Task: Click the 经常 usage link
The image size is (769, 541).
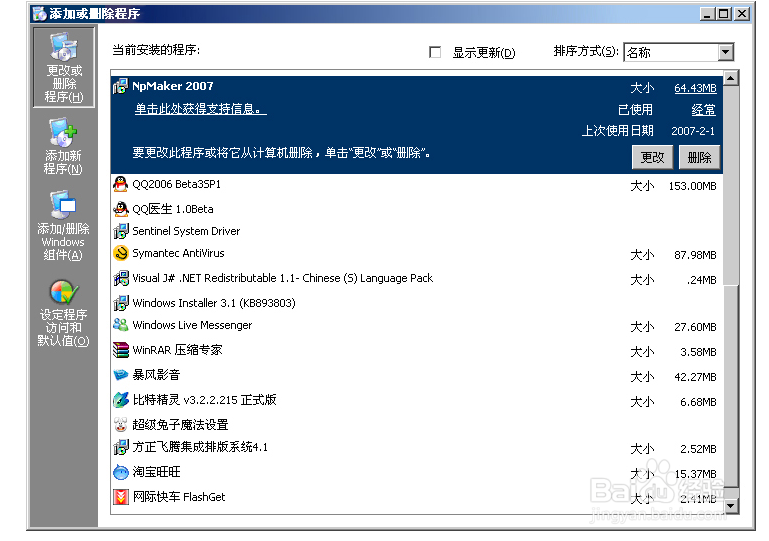Action: click(703, 110)
